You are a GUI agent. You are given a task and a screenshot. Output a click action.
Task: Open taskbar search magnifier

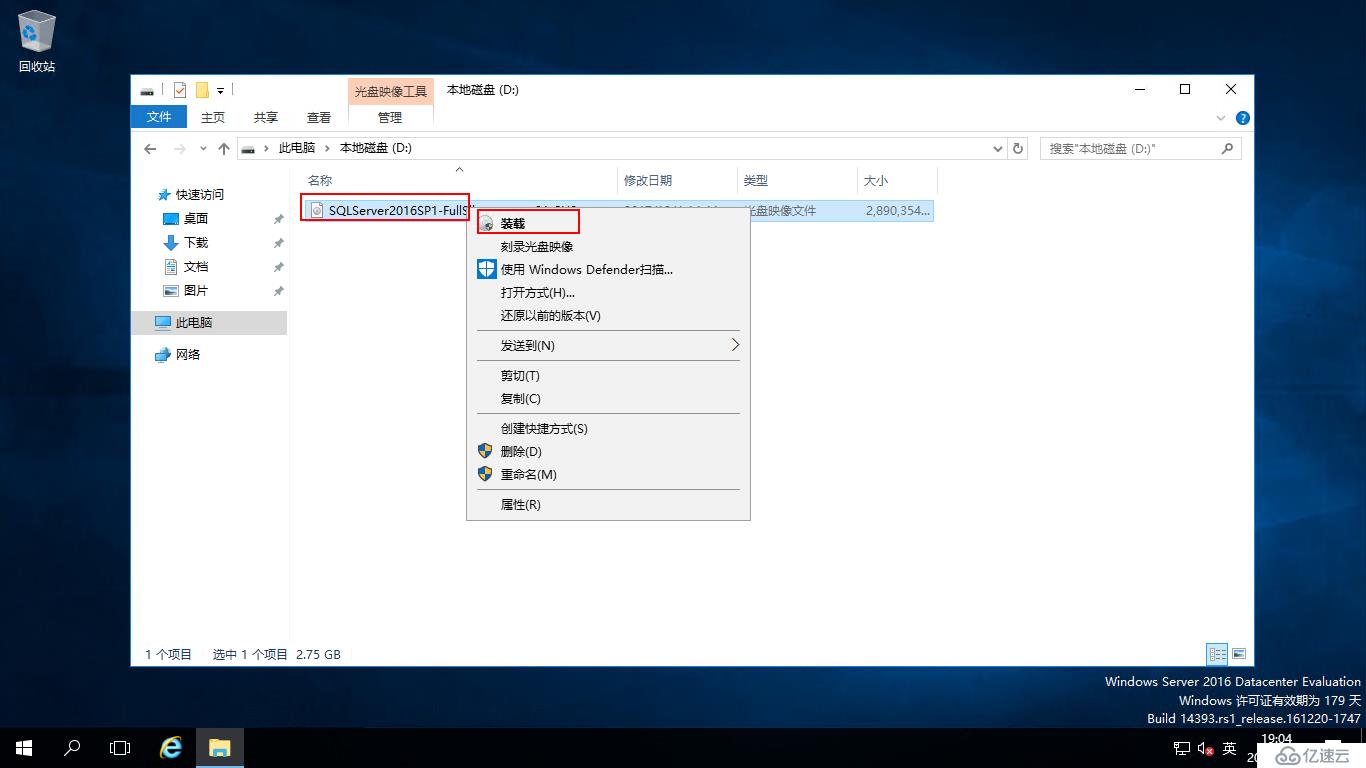click(x=72, y=748)
